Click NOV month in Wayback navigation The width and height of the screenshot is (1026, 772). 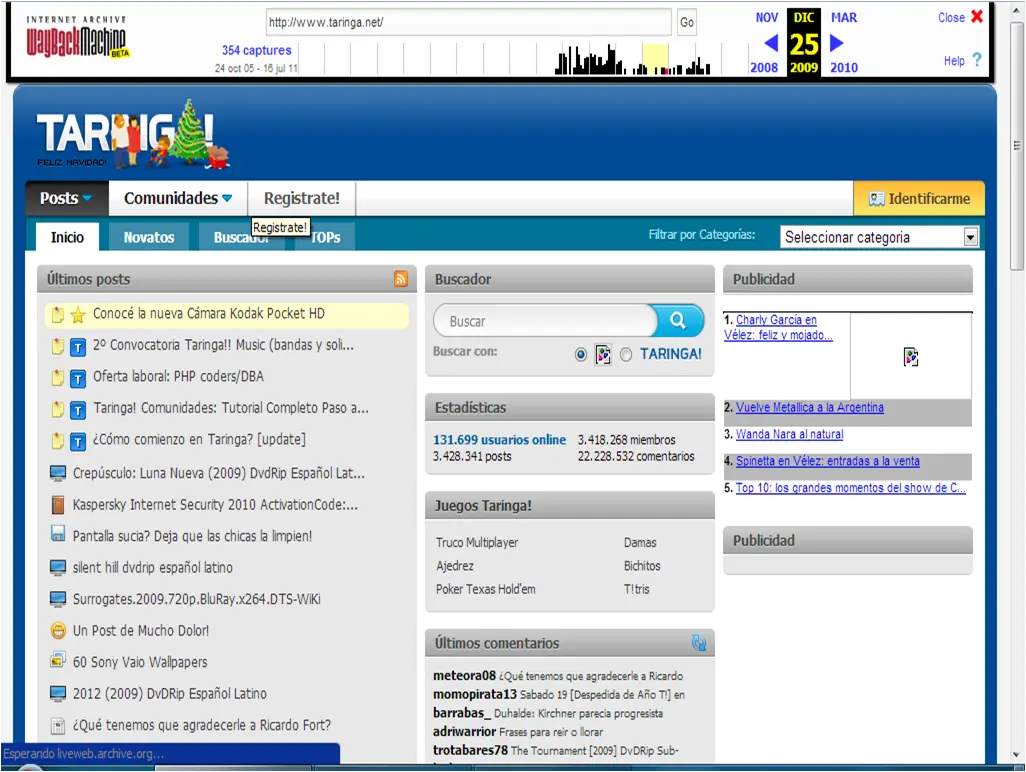click(x=767, y=18)
